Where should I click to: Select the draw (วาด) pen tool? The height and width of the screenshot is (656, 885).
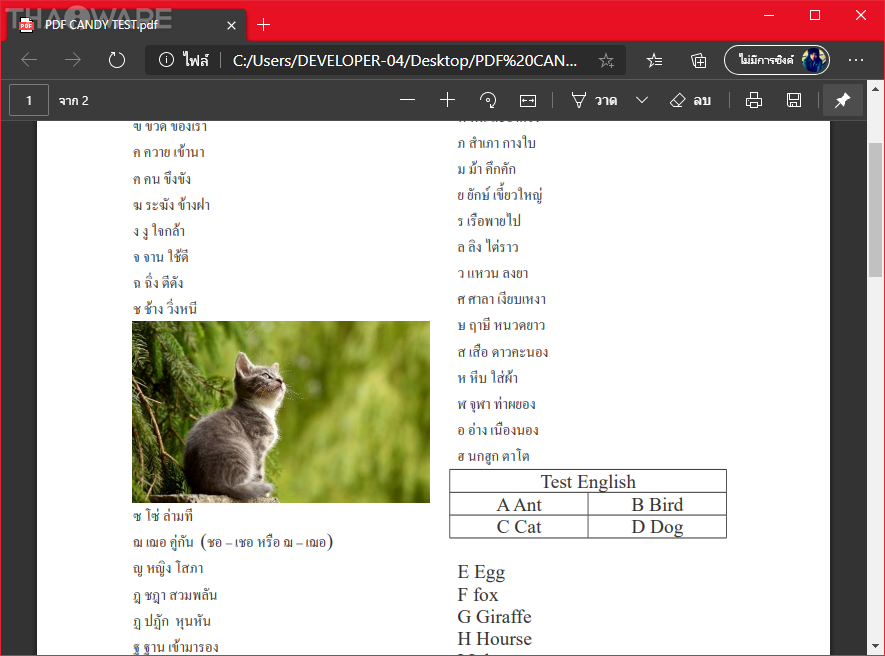593,100
